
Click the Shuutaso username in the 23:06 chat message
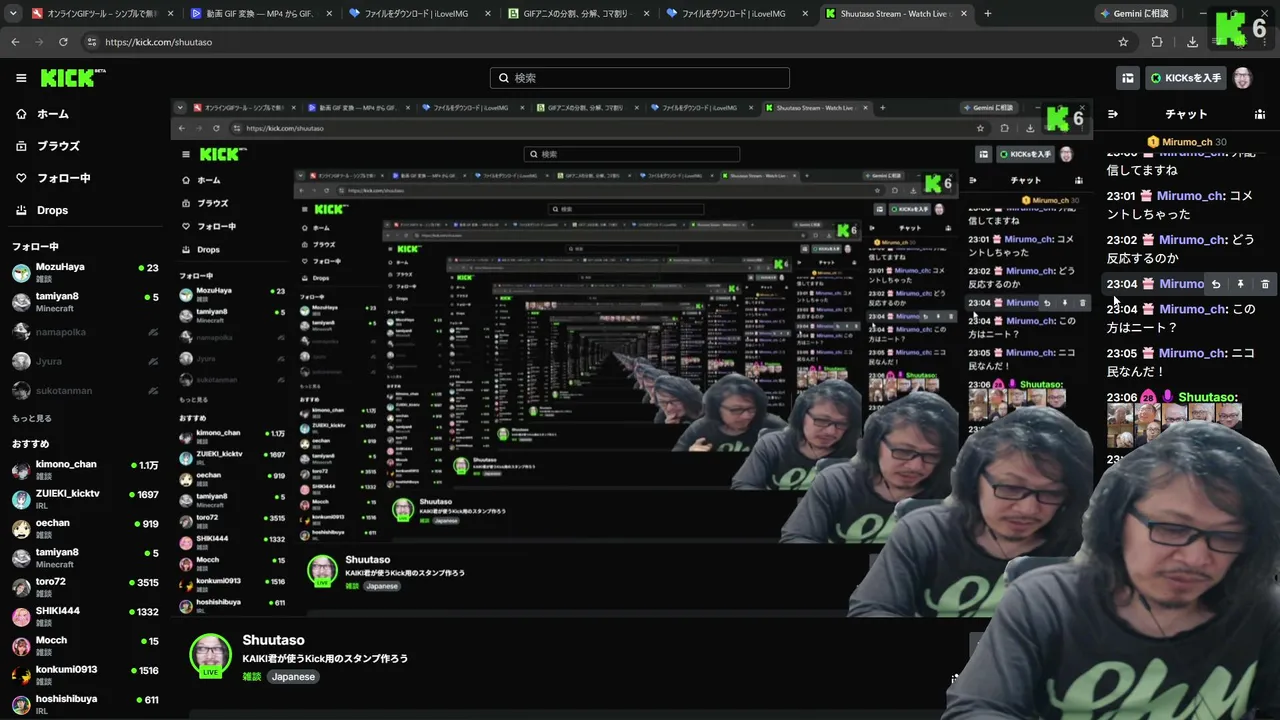point(1208,397)
